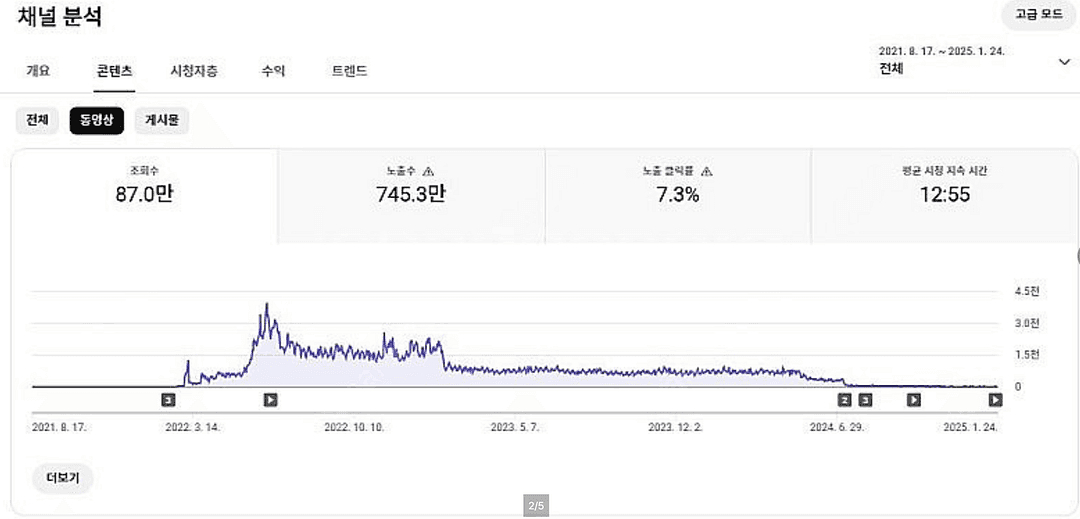Open the 시청지층 tab
Screen dimensions: 1080x519
[x=194, y=71]
